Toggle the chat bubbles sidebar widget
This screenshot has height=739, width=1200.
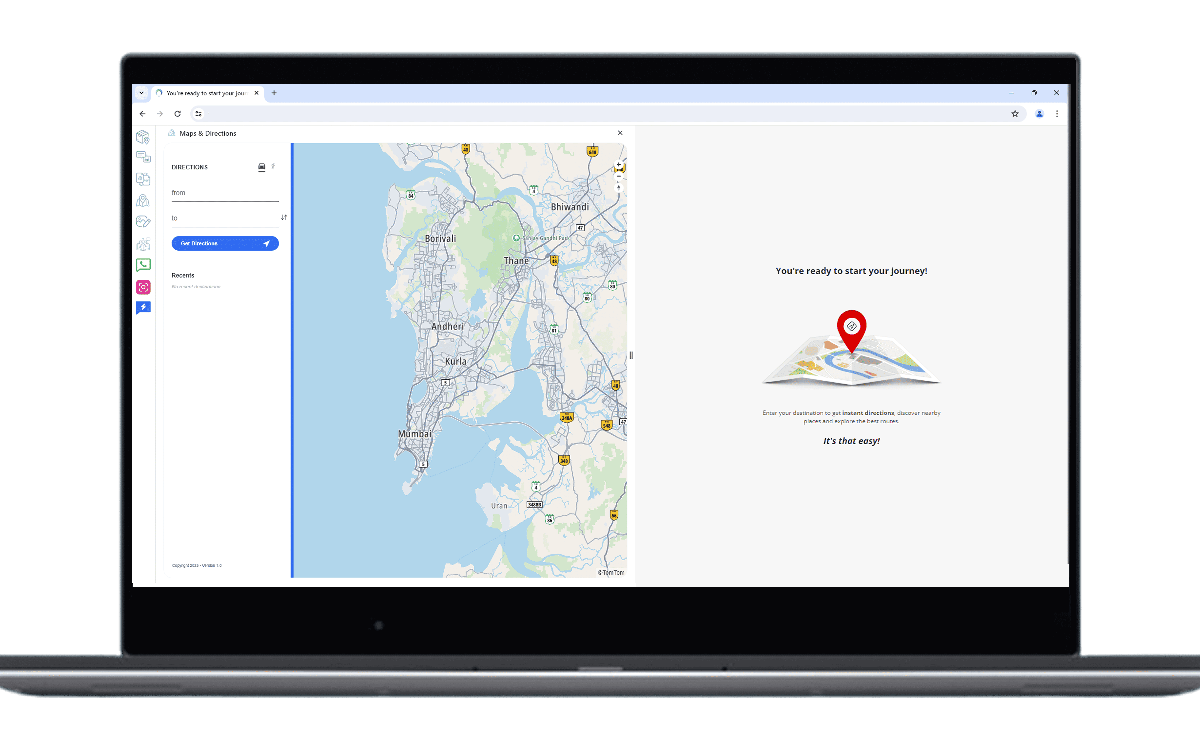tap(143, 156)
